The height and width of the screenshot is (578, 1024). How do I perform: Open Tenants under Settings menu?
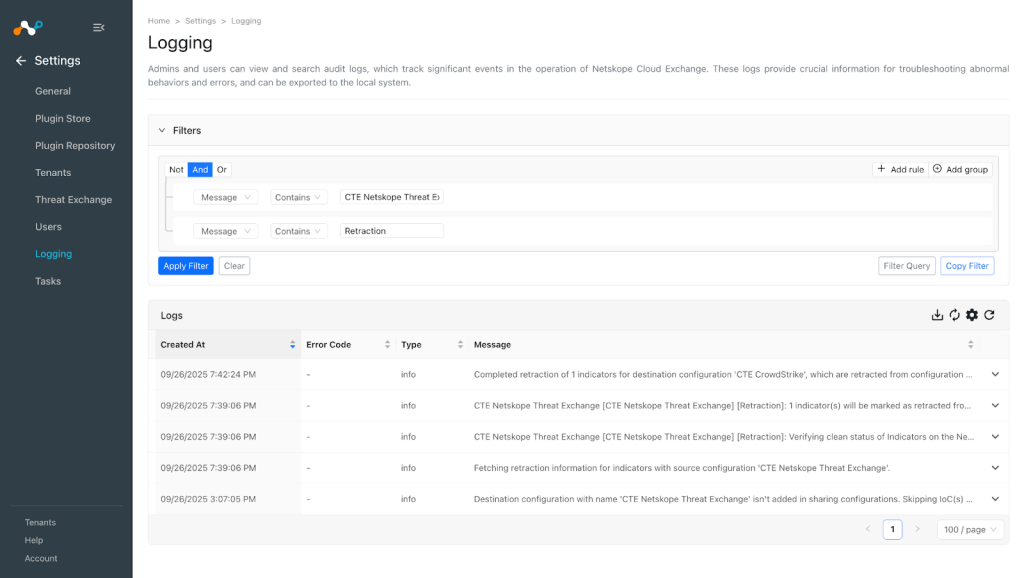[x=53, y=173]
